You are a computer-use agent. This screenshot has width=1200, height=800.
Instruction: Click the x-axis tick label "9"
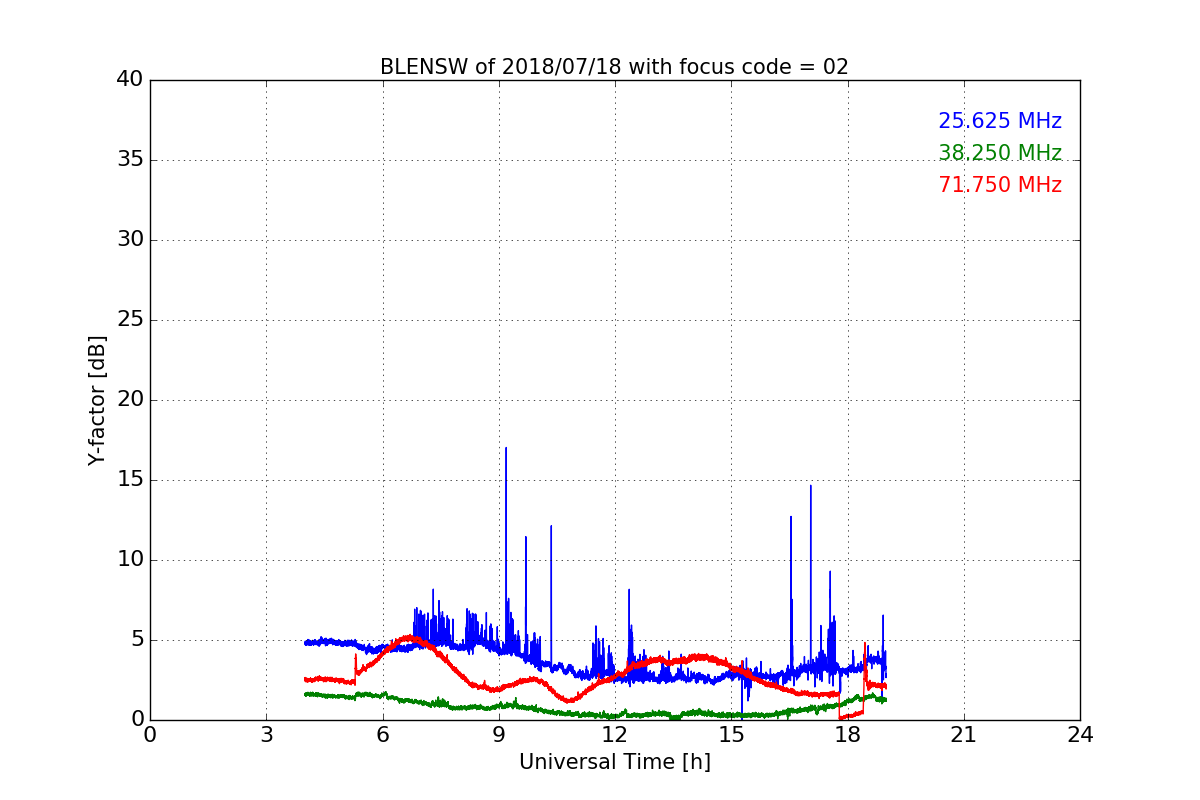(x=499, y=735)
